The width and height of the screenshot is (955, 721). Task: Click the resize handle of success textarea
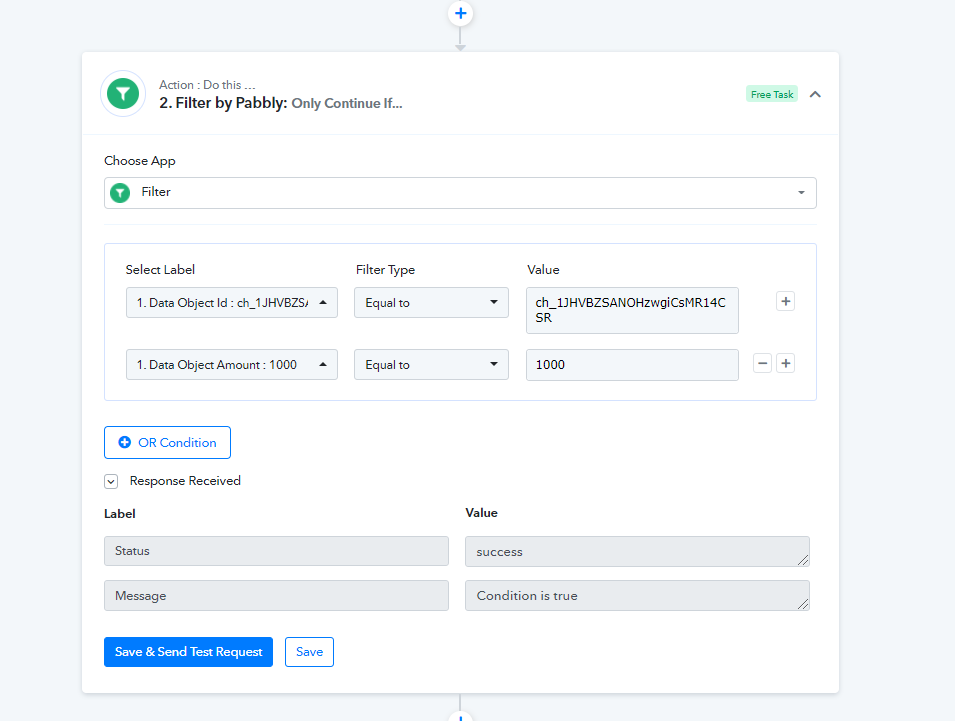803,560
